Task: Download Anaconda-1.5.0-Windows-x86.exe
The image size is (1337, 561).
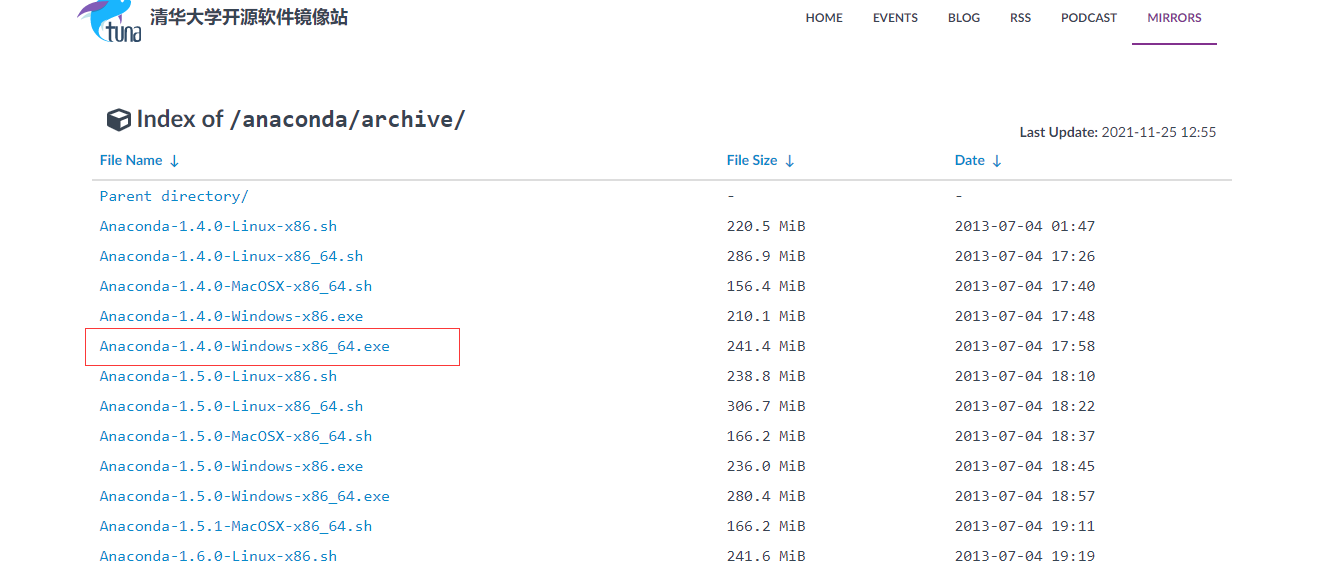Action: click(x=231, y=466)
